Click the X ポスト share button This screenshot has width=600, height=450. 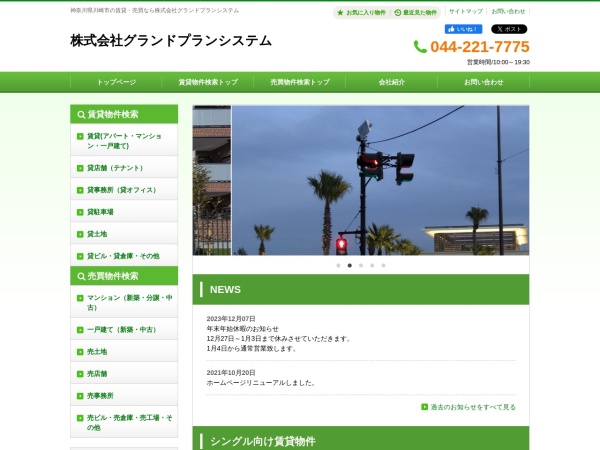point(509,29)
